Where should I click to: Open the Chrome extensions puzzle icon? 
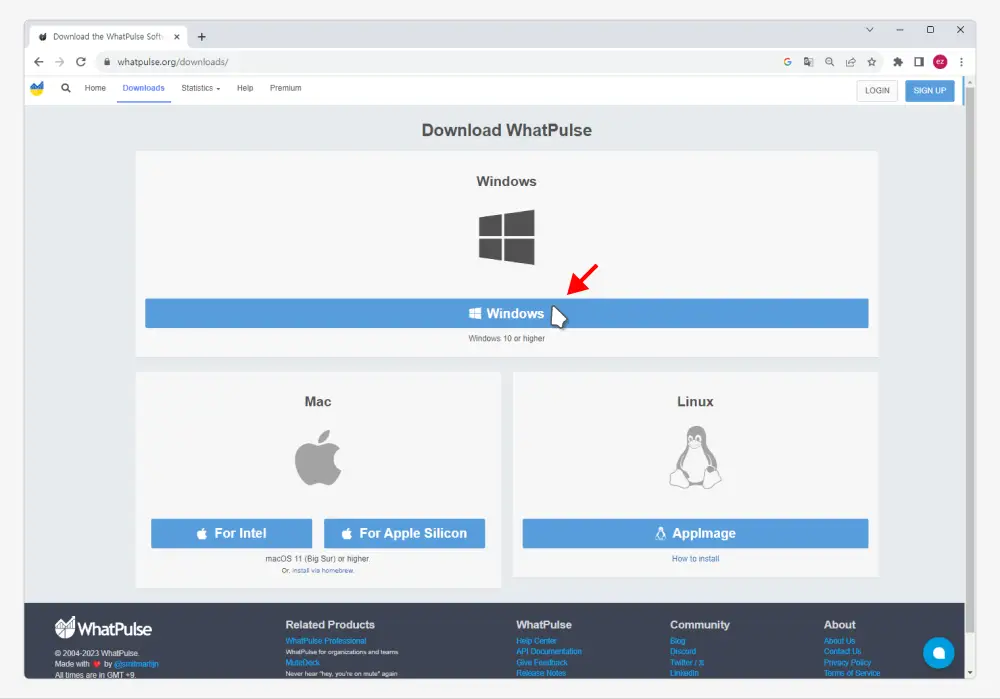898,62
